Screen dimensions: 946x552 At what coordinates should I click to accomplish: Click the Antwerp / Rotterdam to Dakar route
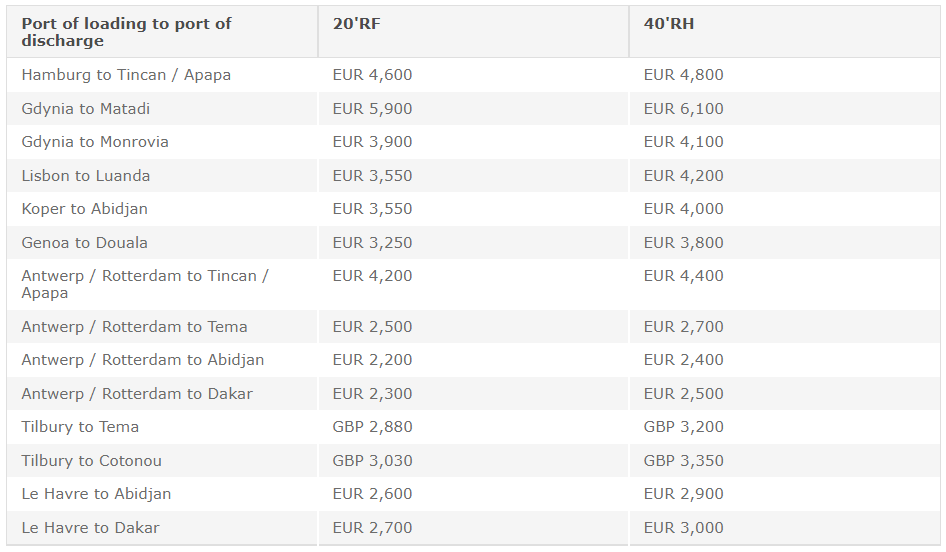click(x=137, y=393)
